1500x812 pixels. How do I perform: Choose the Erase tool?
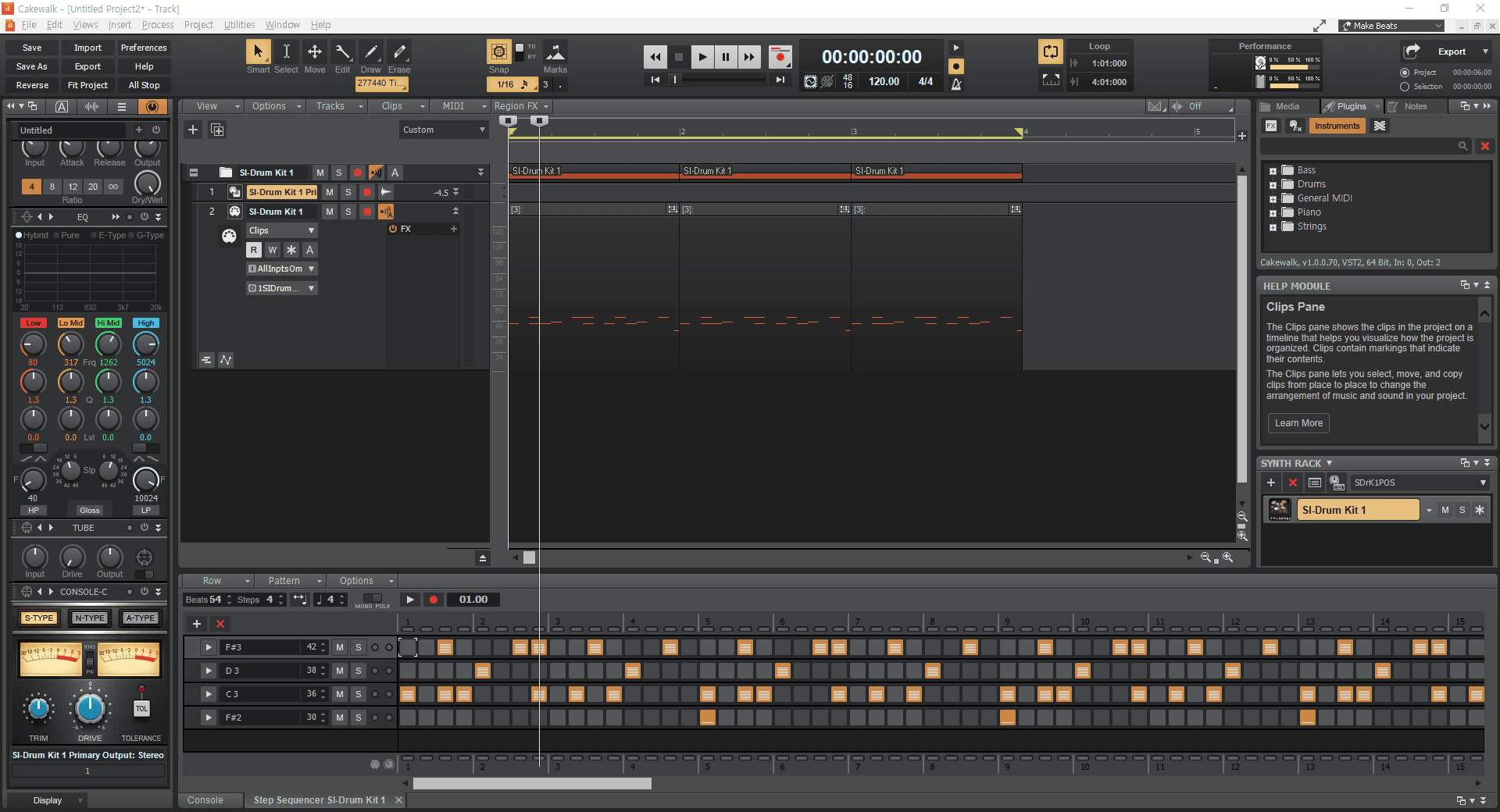pyautogui.click(x=399, y=52)
